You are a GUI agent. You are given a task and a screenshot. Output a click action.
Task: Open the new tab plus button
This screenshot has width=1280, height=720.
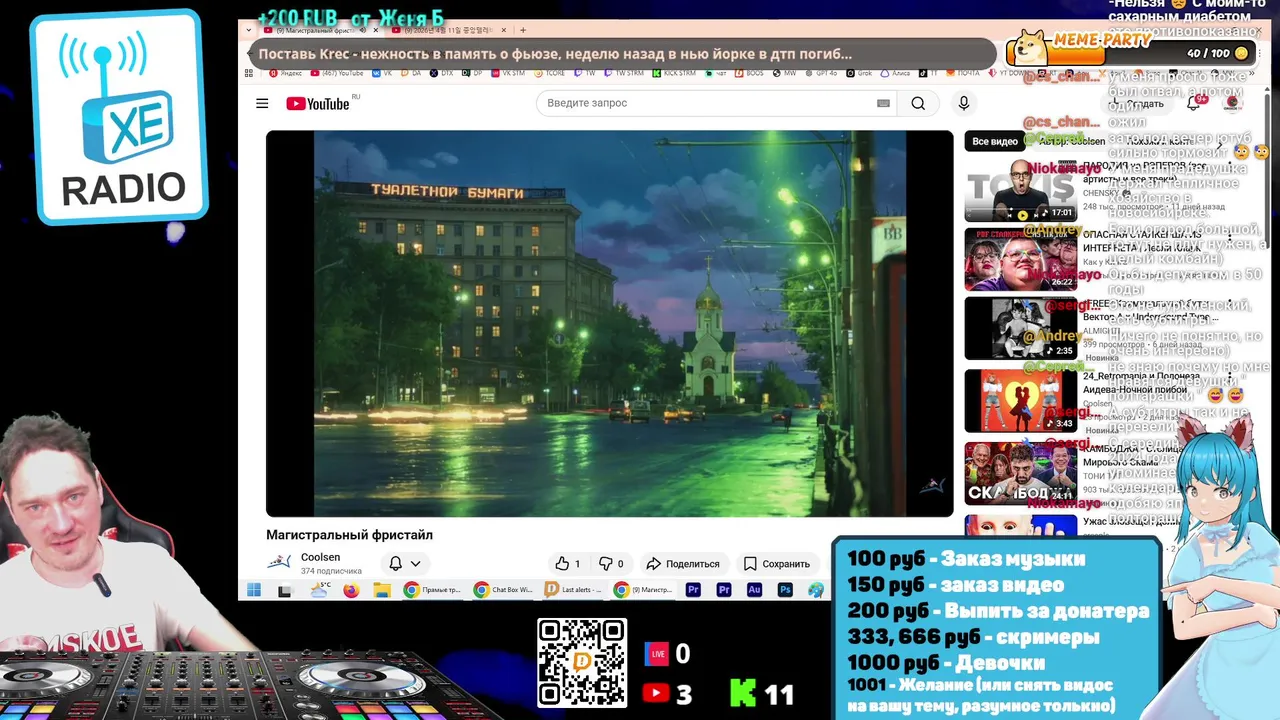click(522, 30)
